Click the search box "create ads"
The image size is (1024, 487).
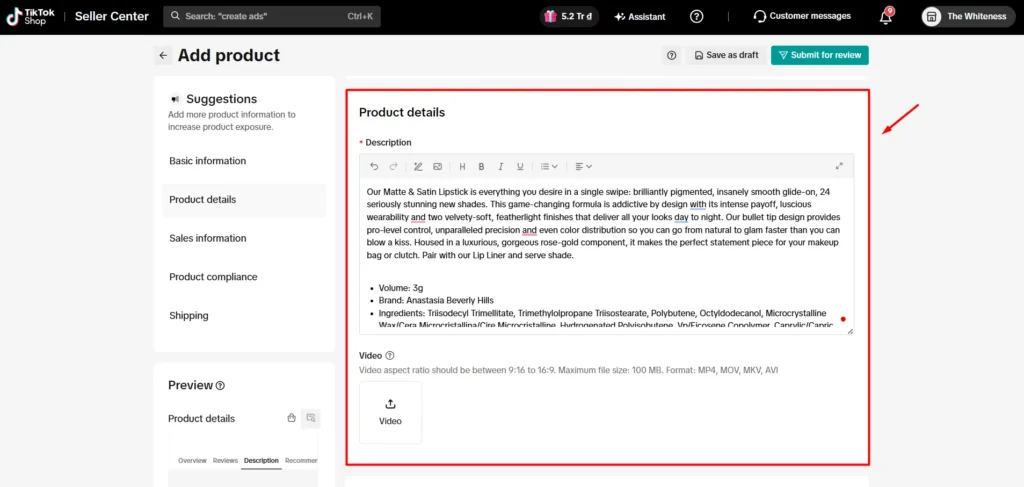pos(272,16)
